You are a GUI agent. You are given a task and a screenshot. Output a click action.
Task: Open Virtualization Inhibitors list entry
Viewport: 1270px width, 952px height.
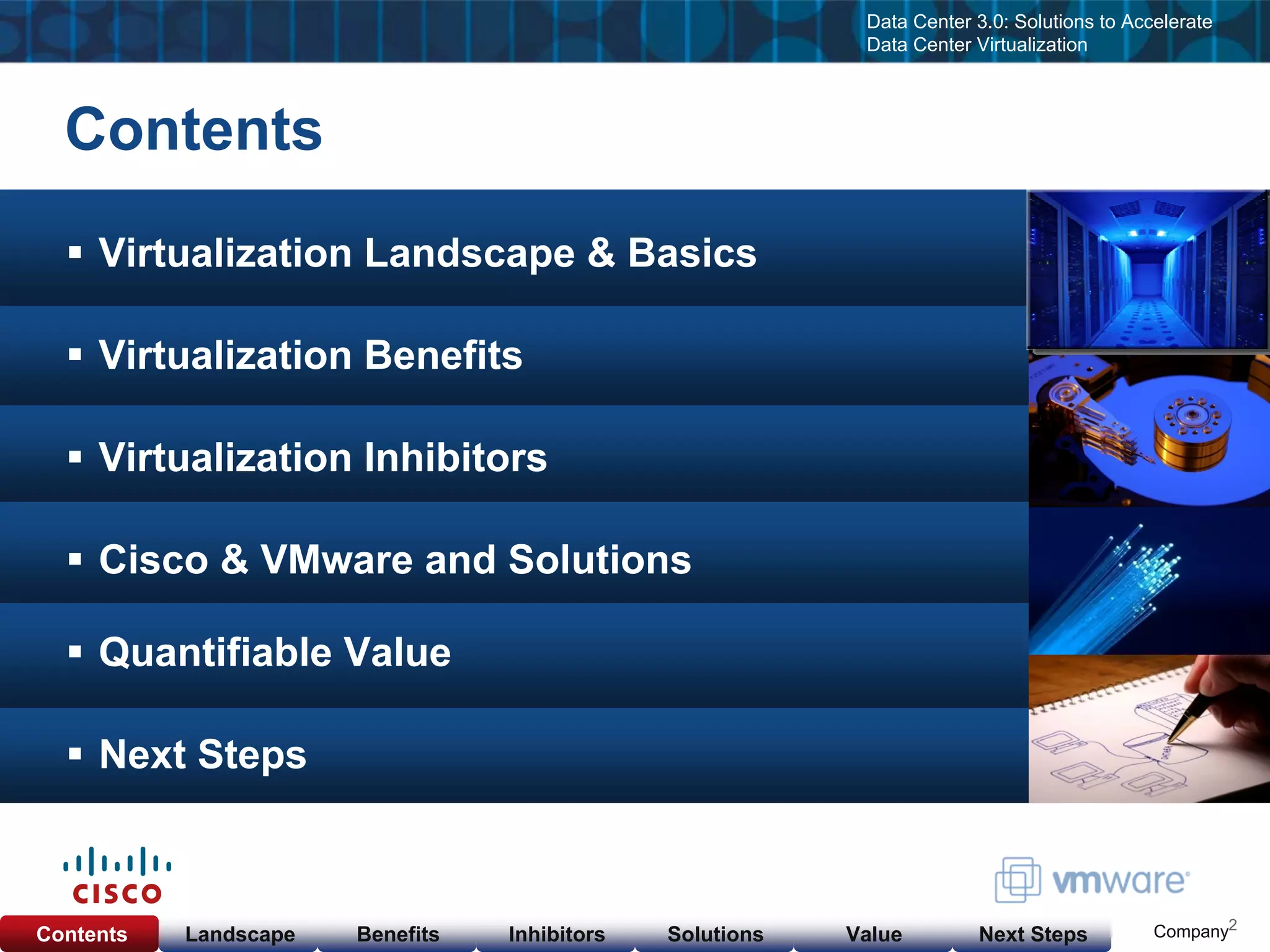tap(322, 457)
